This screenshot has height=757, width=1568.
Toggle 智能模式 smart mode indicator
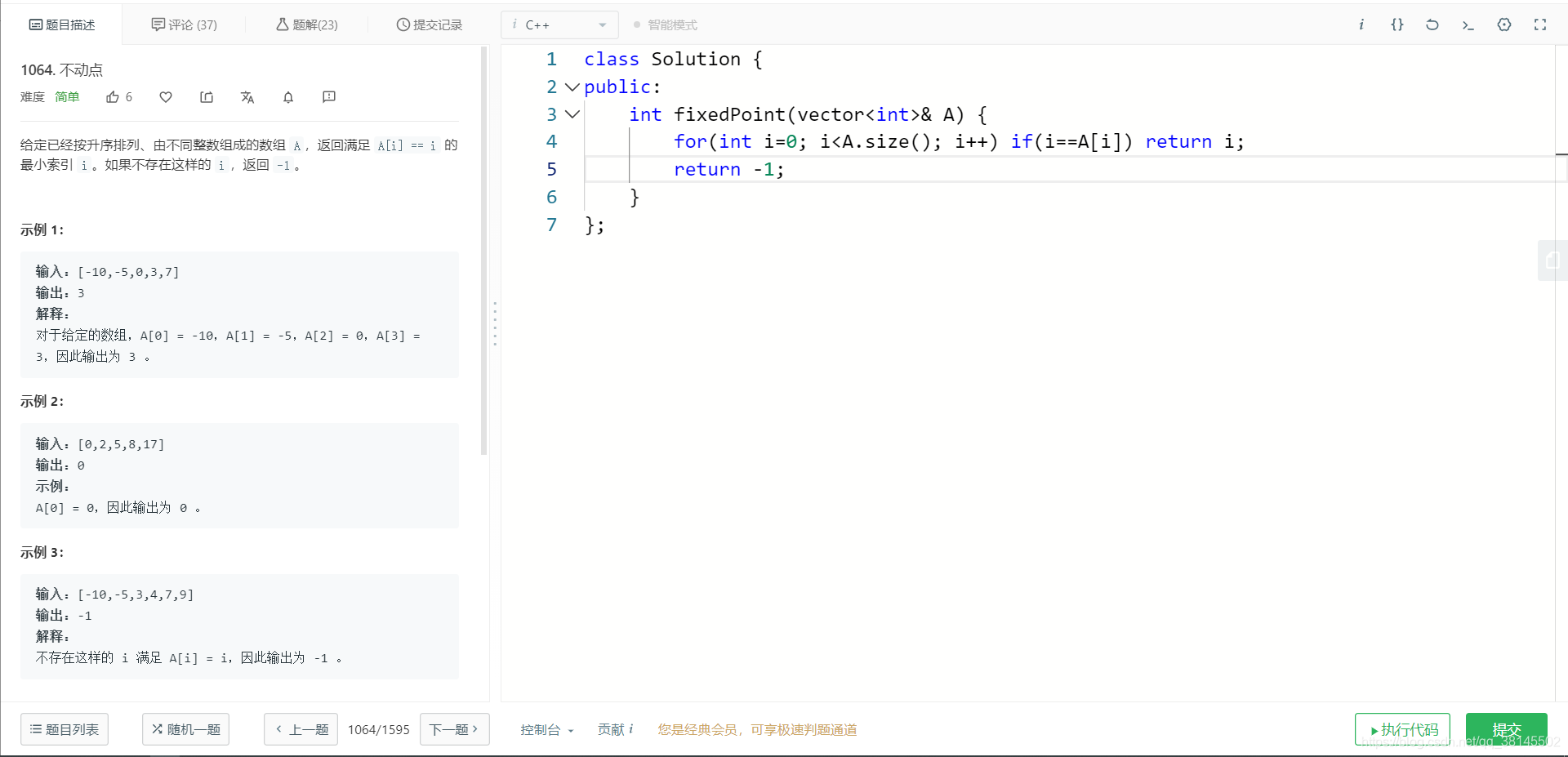666,25
